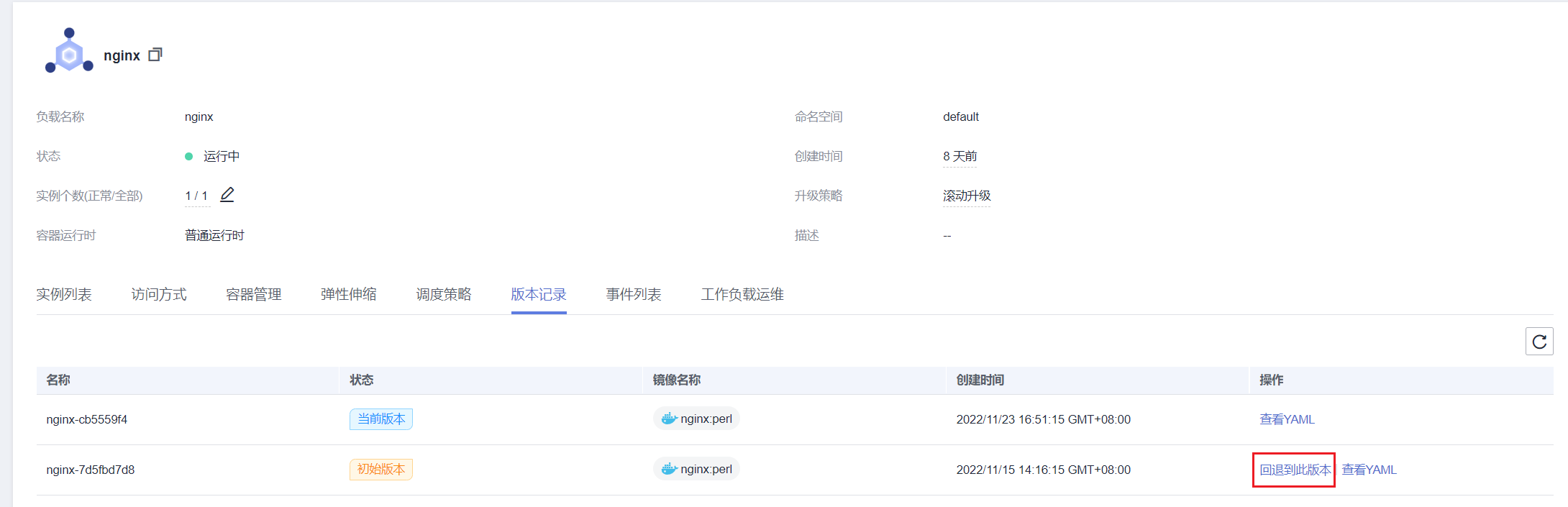Click the nginx title heading
The height and width of the screenshot is (507, 1568).
click(x=122, y=55)
